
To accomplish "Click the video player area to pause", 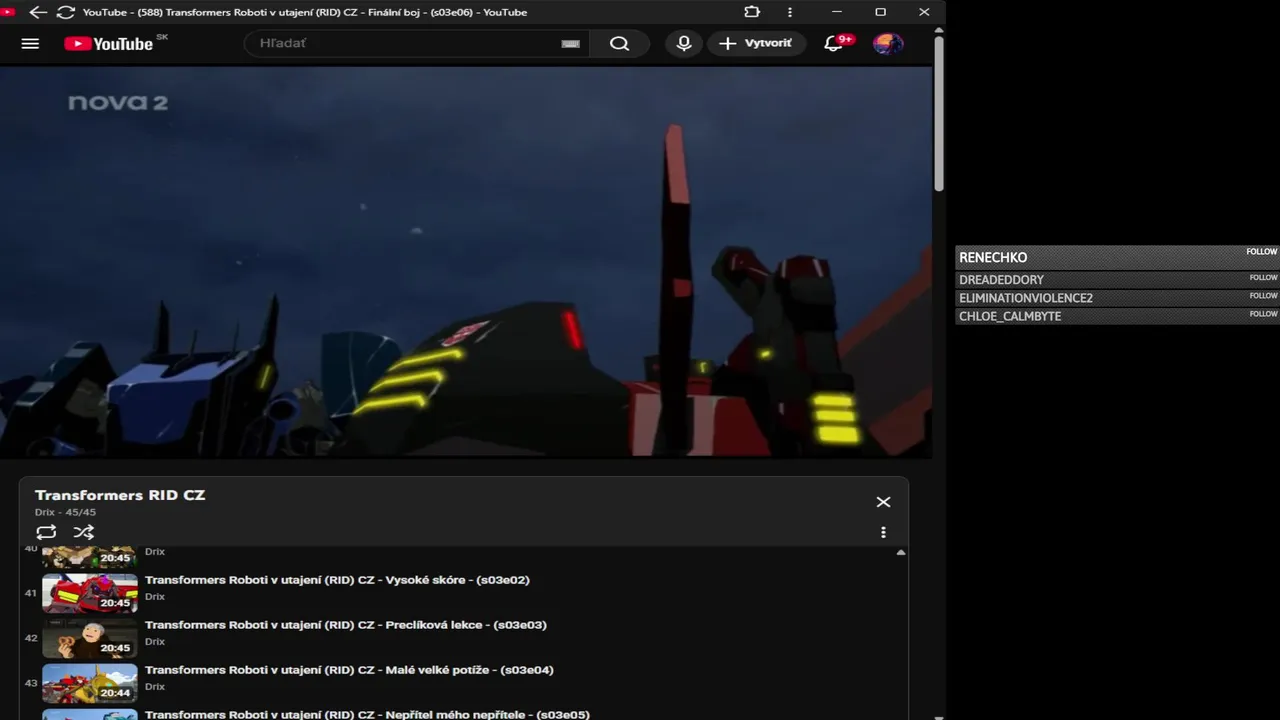I will point(466,262).
